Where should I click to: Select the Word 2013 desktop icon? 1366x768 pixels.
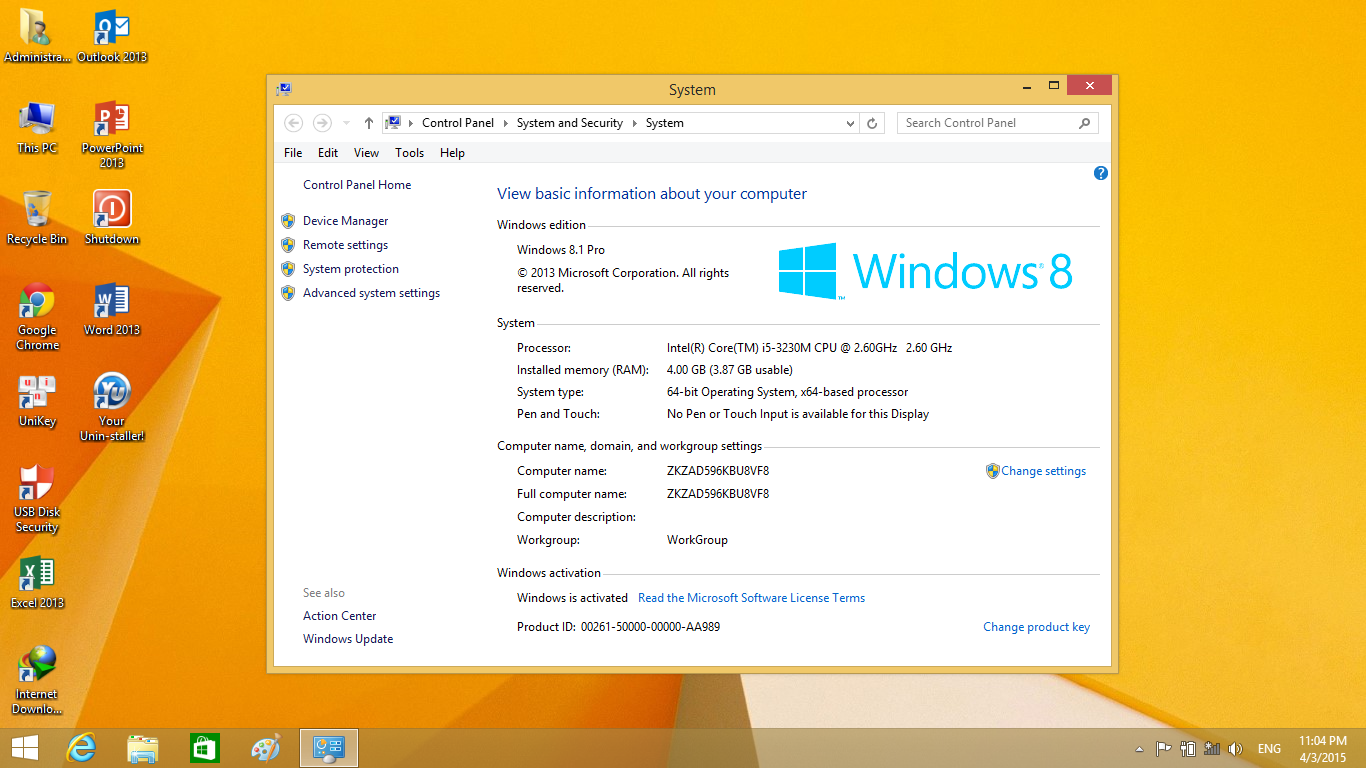[x=112, y=309]
